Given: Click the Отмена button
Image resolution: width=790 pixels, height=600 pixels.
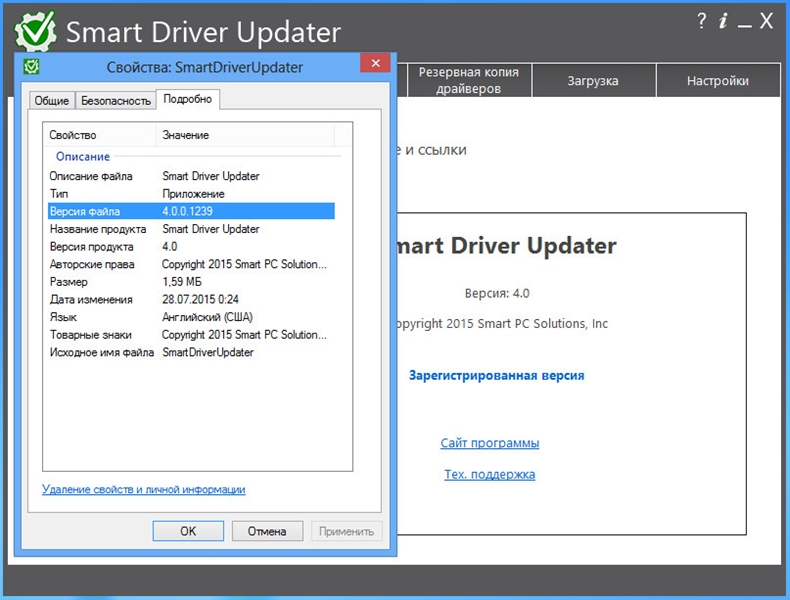Looking at the screenshot, I should click(x=267, y=531).
